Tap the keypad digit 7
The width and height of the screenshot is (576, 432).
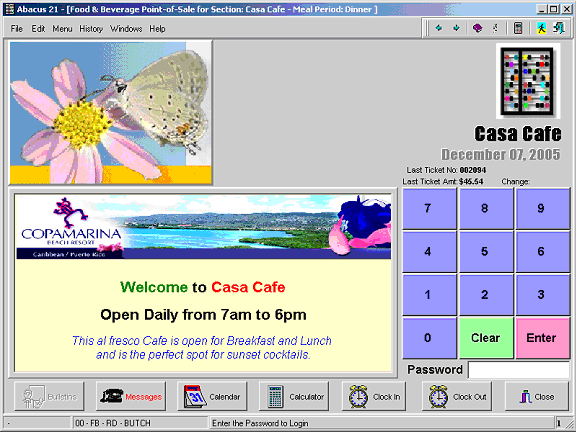tap(429, 208)
